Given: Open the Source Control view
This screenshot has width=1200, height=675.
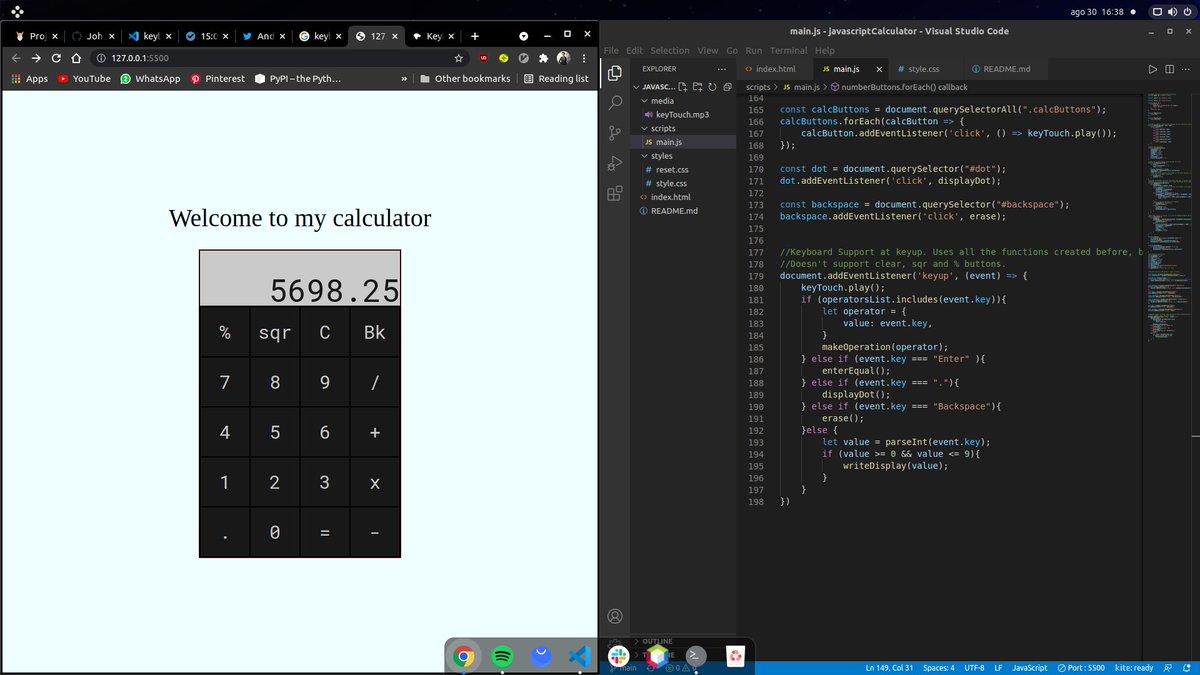Looking at the screenshot, I should pos(616,133).
